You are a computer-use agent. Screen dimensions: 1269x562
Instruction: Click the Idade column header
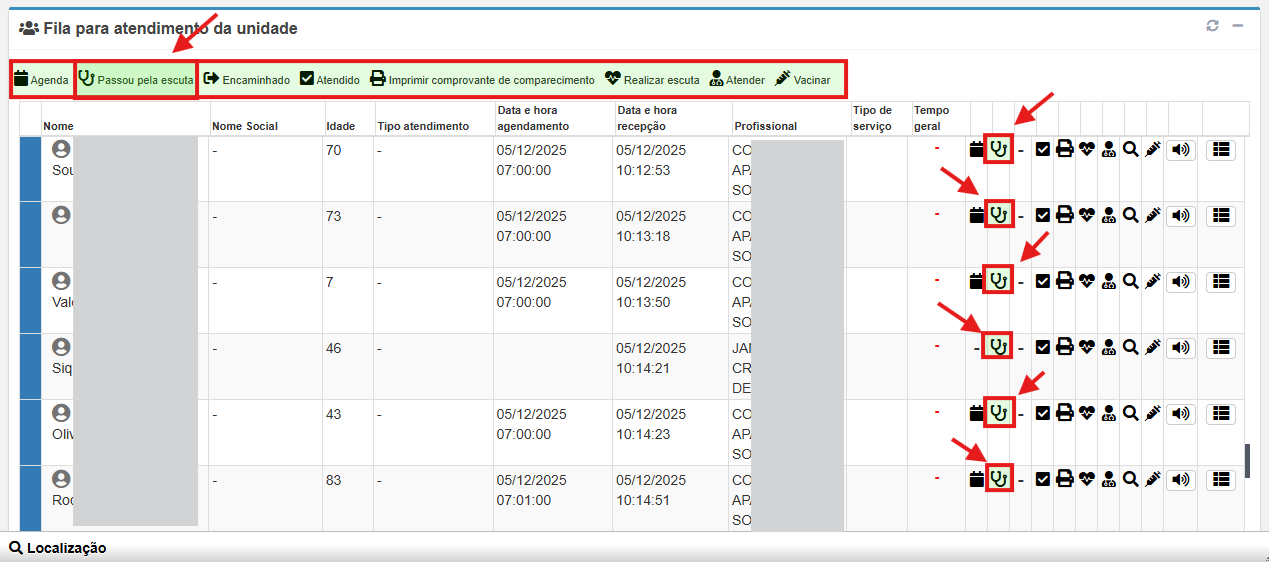pyautogui.click(x=340, y=126)
